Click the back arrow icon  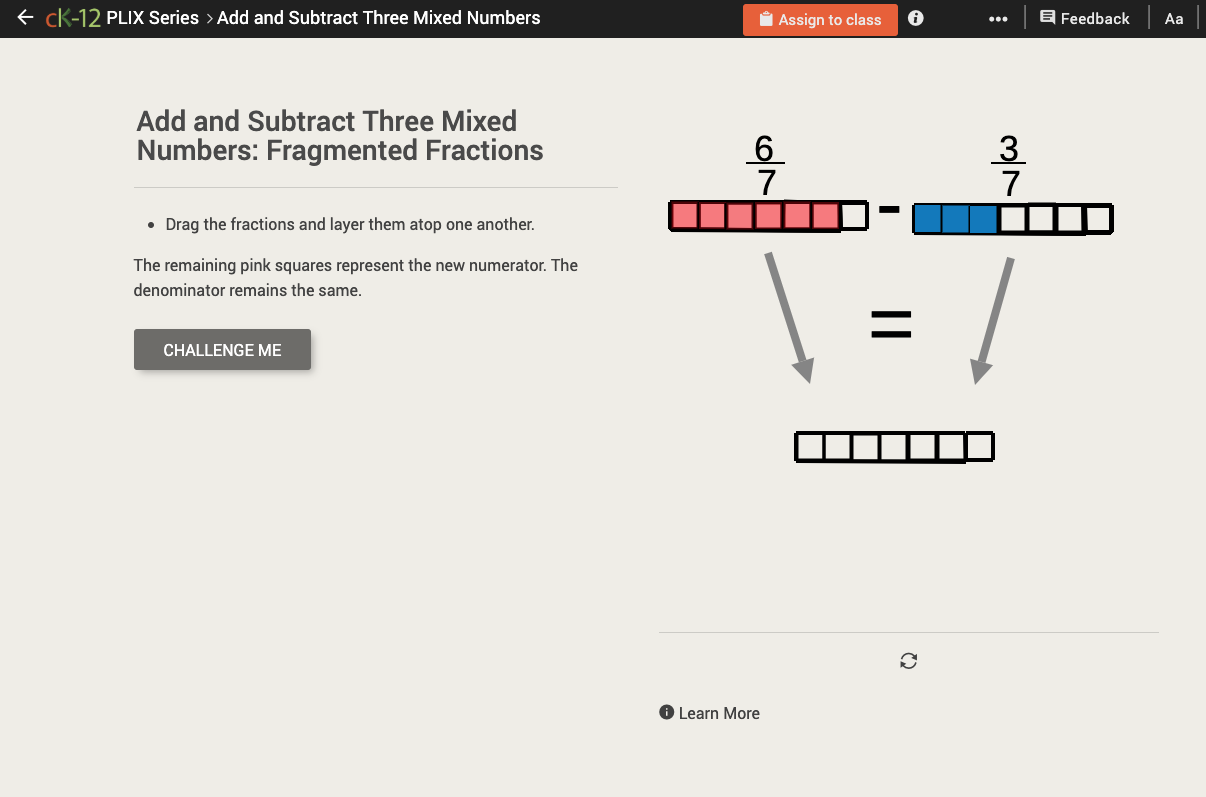point(25,17)
